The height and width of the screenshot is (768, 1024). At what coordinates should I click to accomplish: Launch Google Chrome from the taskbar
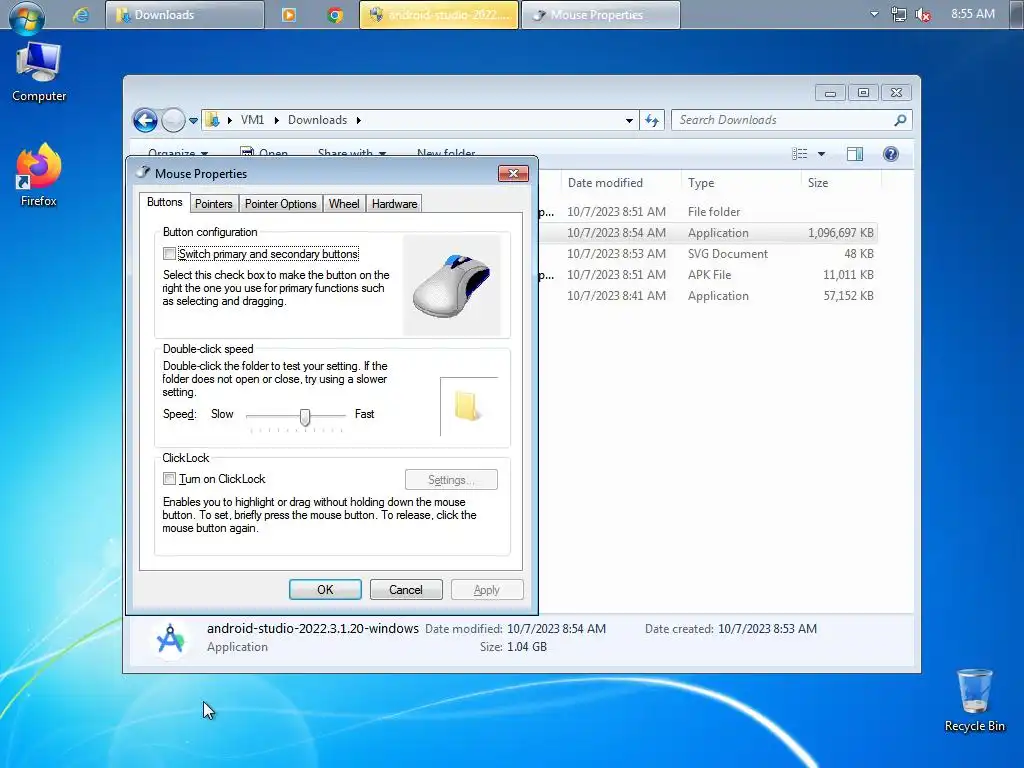(335, 14)
